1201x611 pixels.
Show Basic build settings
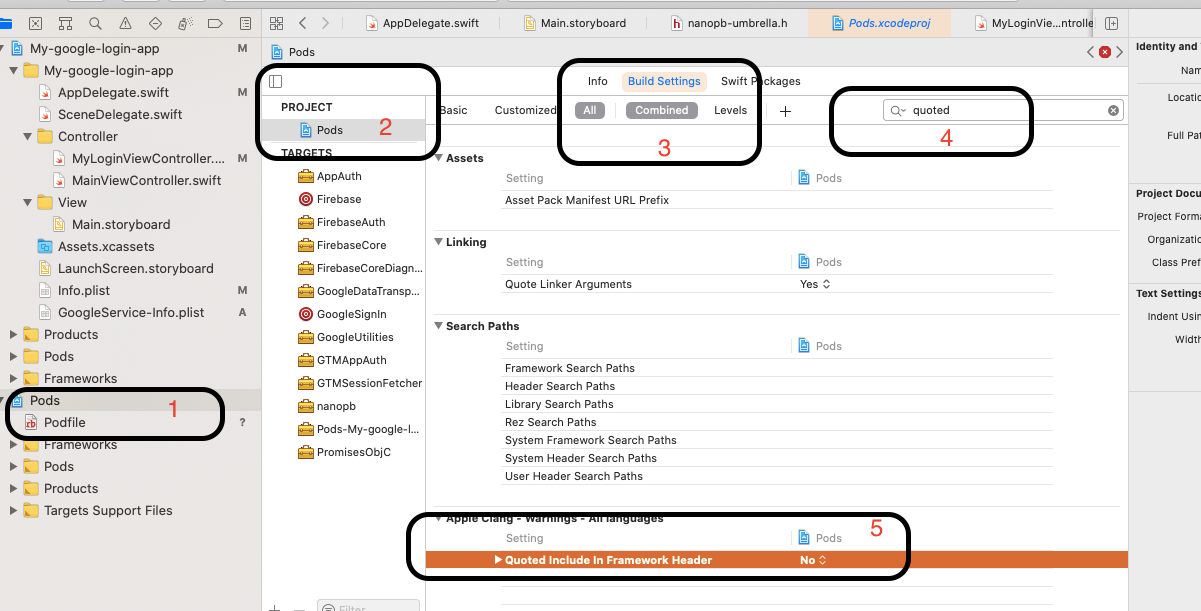pyautogui.click(x=453, y=110)
